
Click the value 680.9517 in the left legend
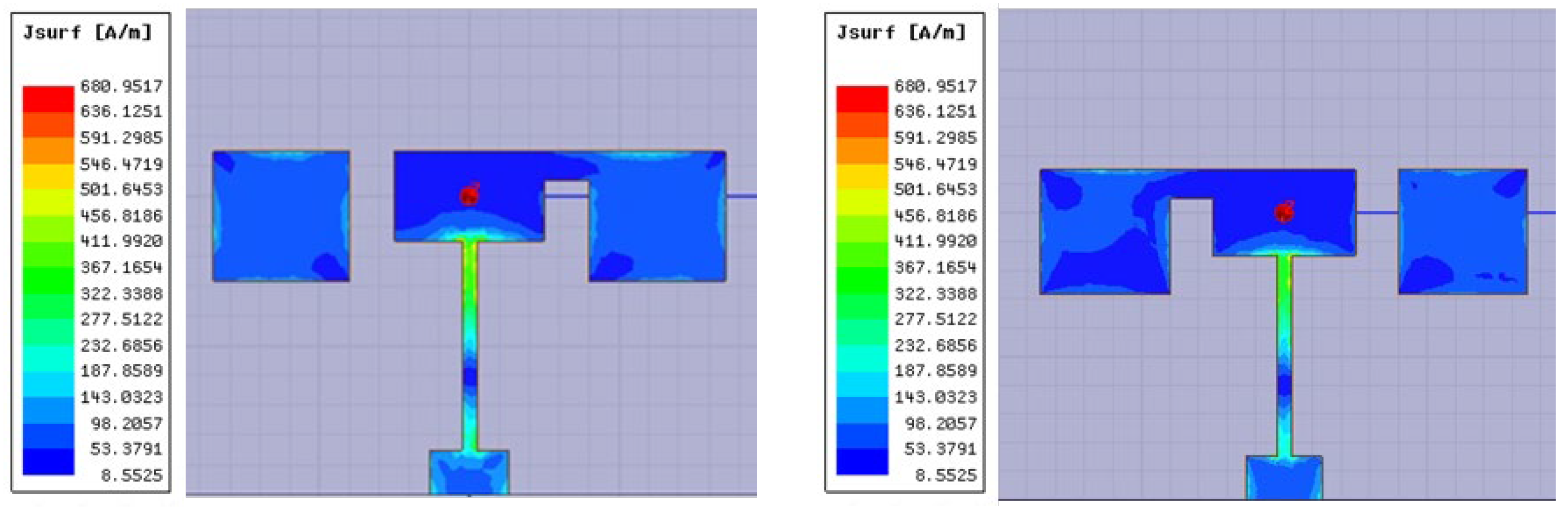point(122,86)
